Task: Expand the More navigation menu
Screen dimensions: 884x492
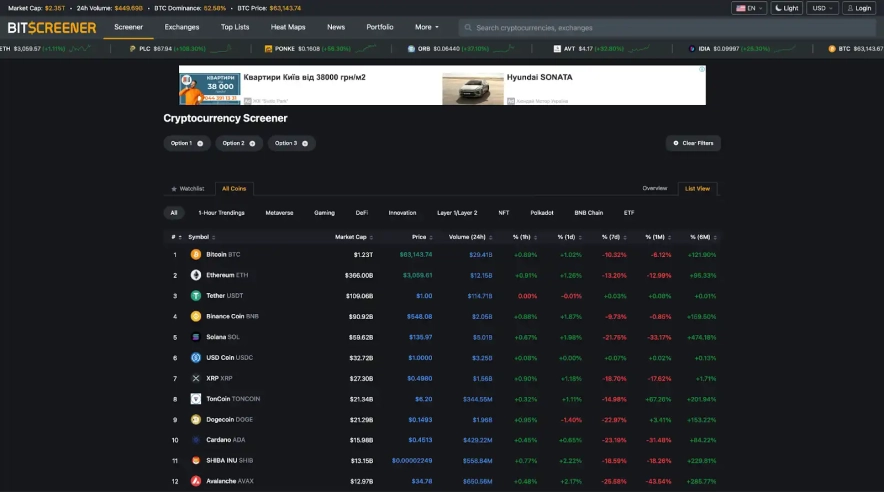Action: point(427,27)
